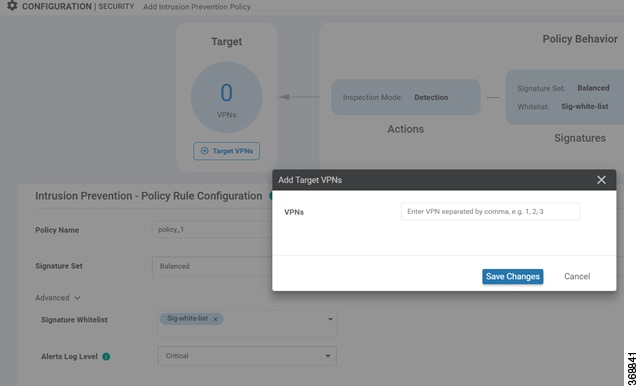Click the arrow pointing to Target panel
This screenshot has height=386, width=636.
pyautogui.click(x=299, y=97)
